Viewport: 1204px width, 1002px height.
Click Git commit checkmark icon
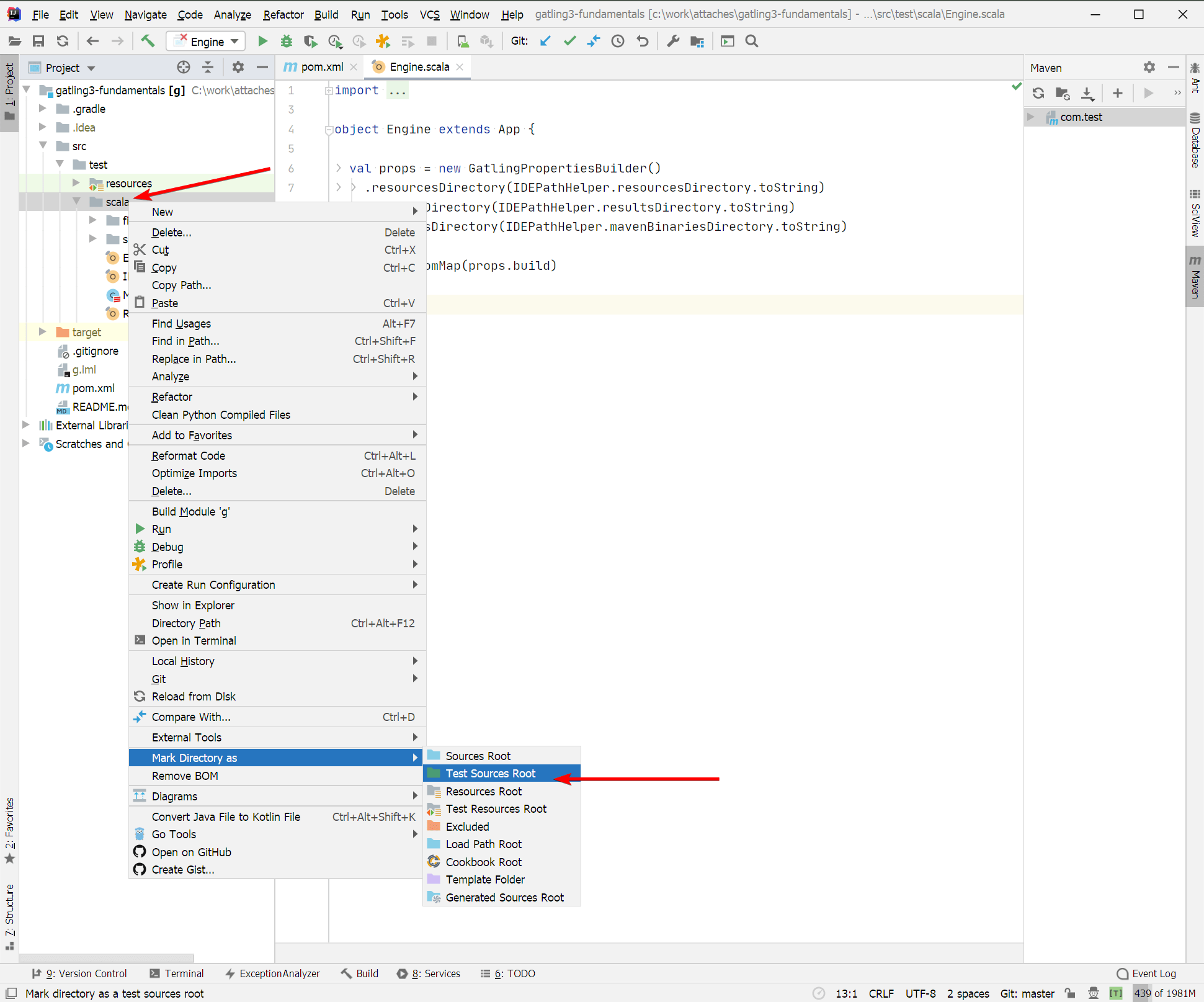point(569,42)
